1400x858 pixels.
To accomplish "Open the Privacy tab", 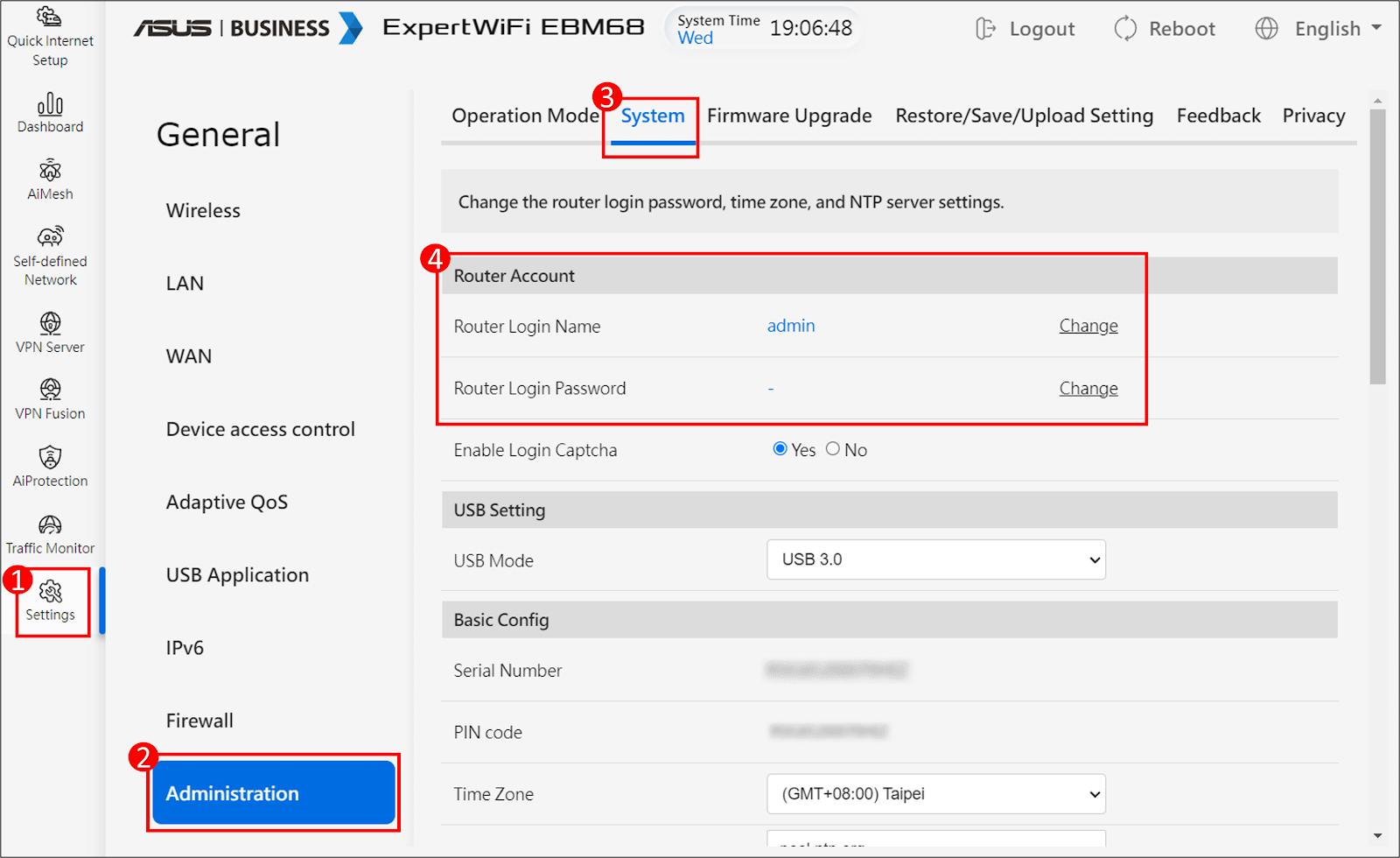I will pyautogui.click(x=1314, y=116).
